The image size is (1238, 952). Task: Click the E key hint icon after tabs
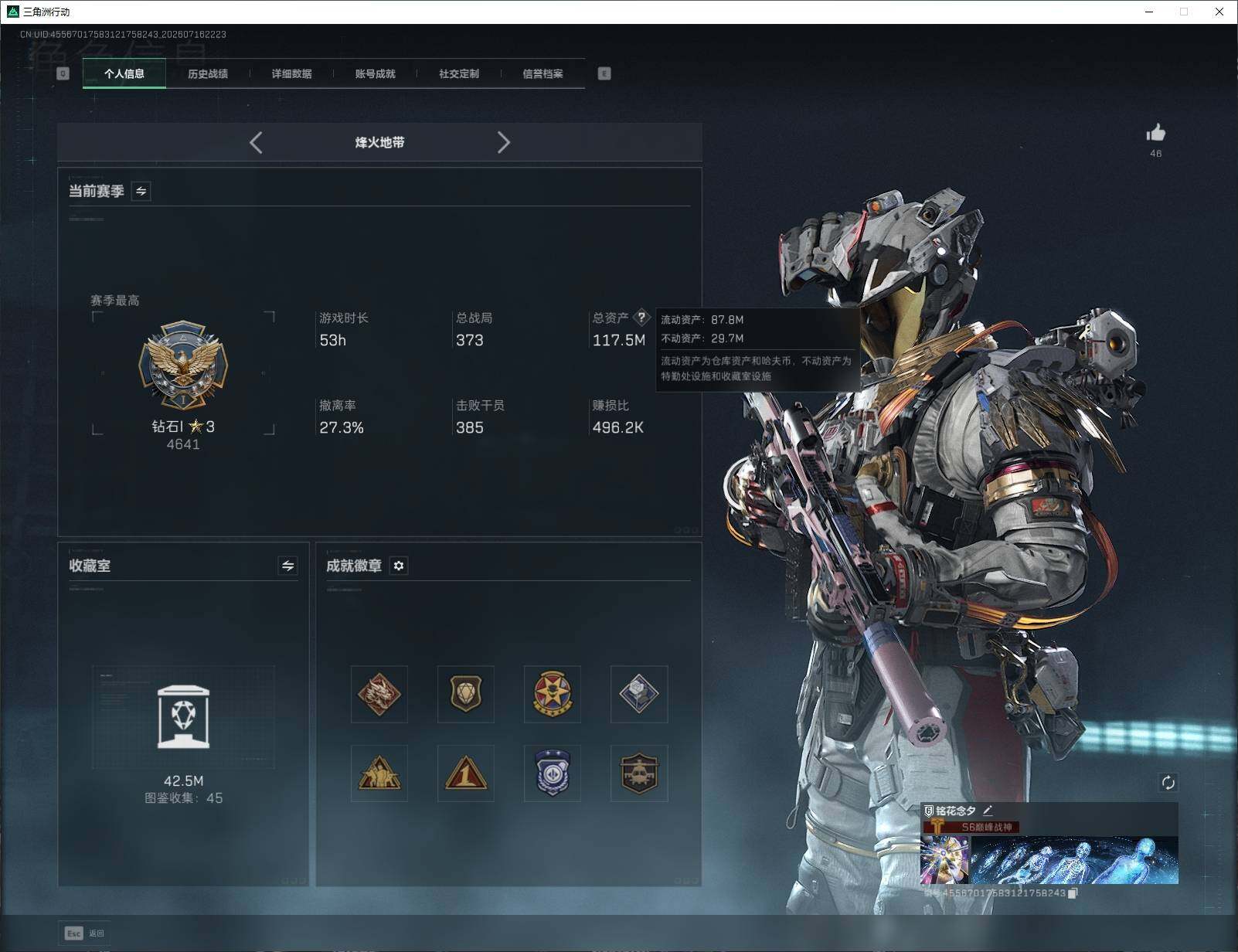(604, 73)
